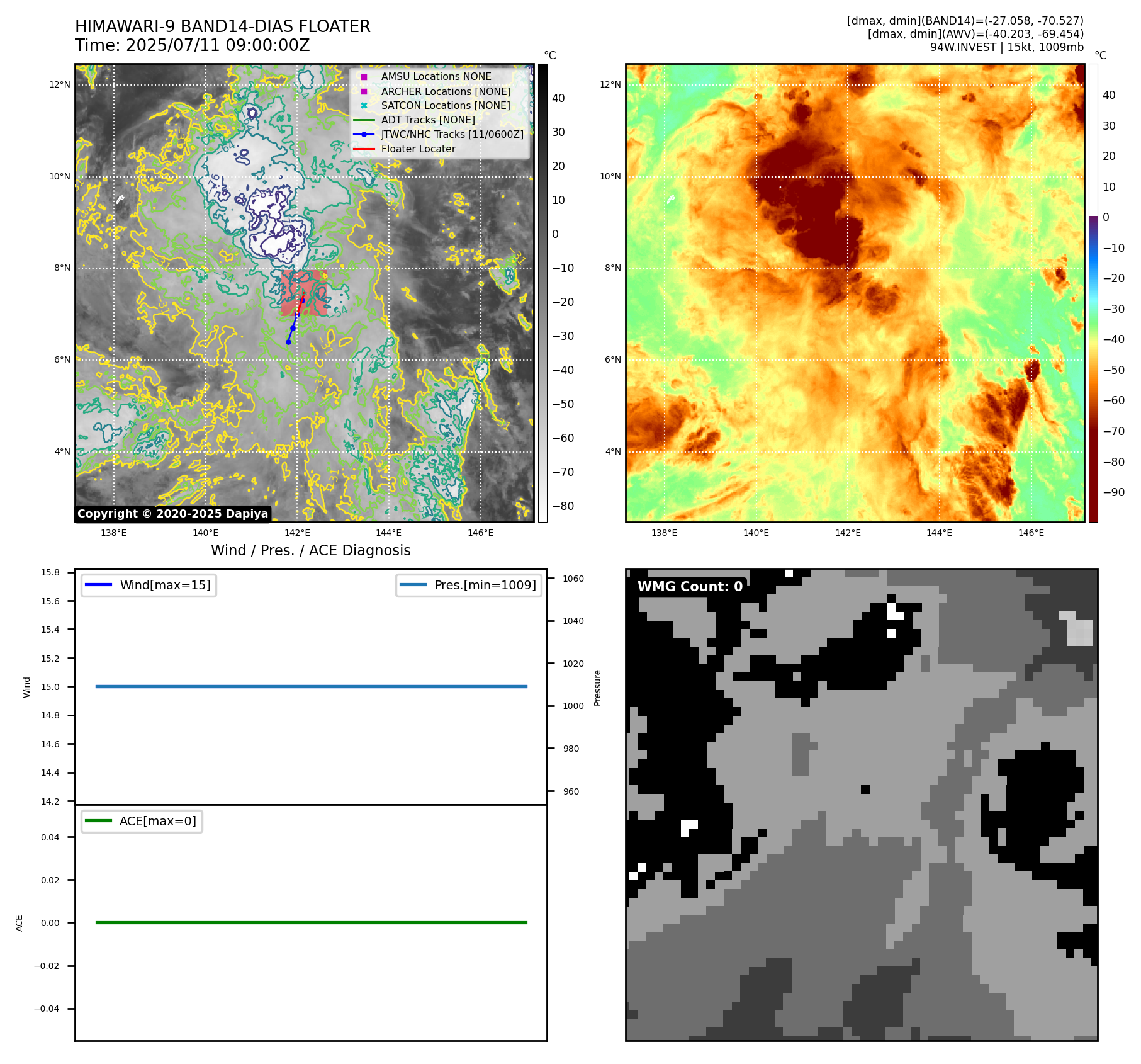This screenshot has height=1064, width=1141.
Task: Click the "Copyright © 2020-2025 Dapiya" label
Action: pyautogui.click(x=172, y=514)
